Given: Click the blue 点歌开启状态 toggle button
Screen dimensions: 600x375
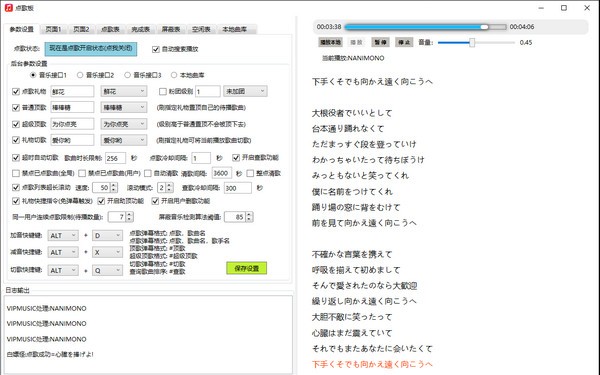Looking at the screenshot, I should 91,49.
